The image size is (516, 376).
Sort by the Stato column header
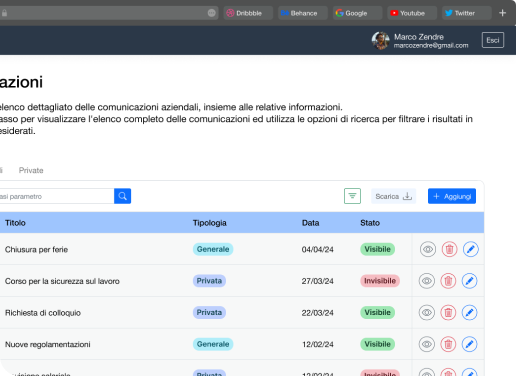pos(370,223)
